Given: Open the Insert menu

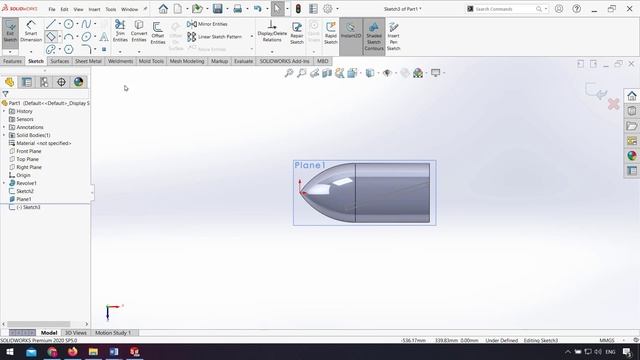Looking at the screenshot, I should tap(94, 9).
